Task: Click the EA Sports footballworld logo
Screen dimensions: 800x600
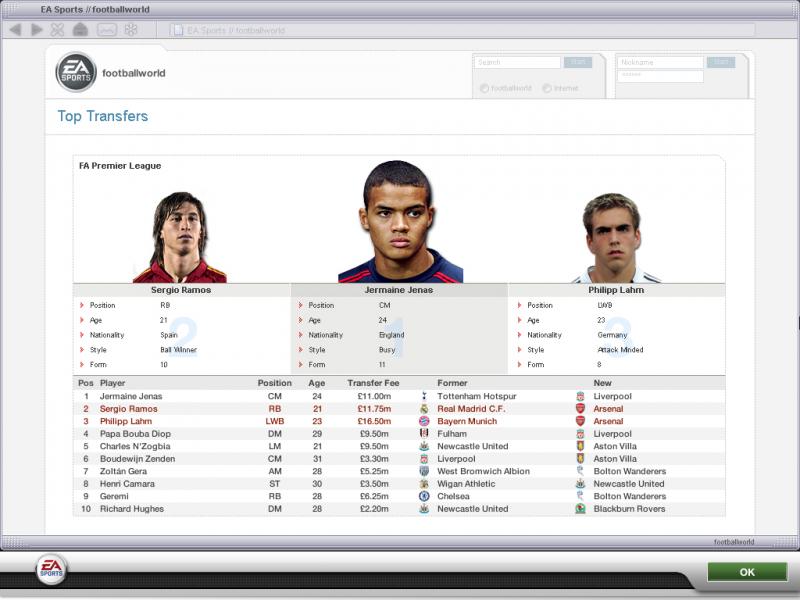Action: click(x=76, y=72)
